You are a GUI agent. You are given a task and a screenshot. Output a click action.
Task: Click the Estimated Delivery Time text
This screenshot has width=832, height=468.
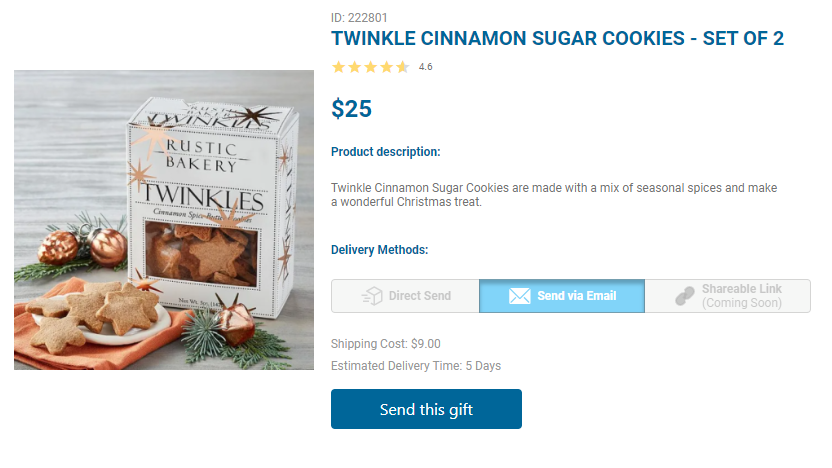coord(415,366)
